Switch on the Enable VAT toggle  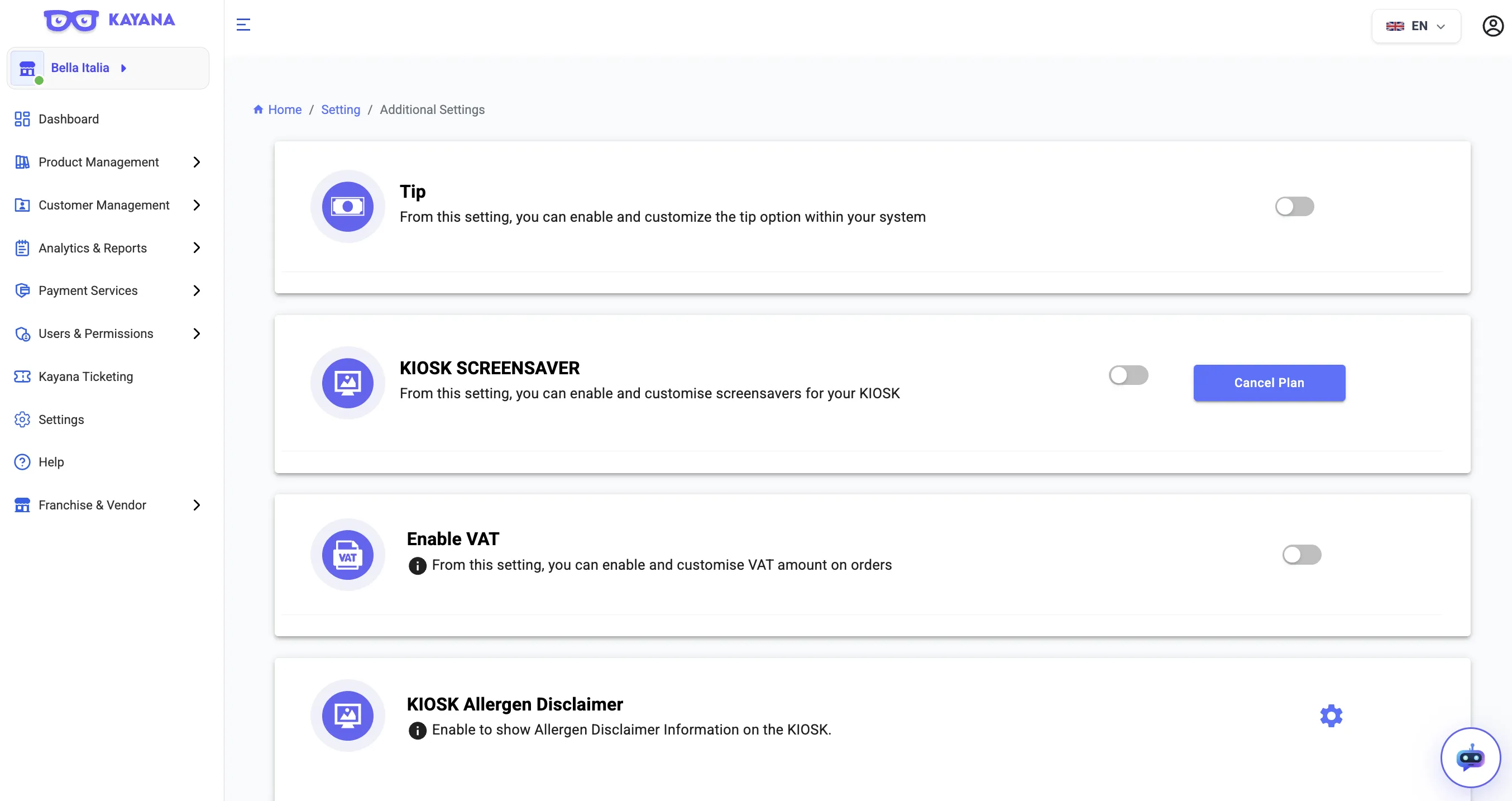(1302, 554)
